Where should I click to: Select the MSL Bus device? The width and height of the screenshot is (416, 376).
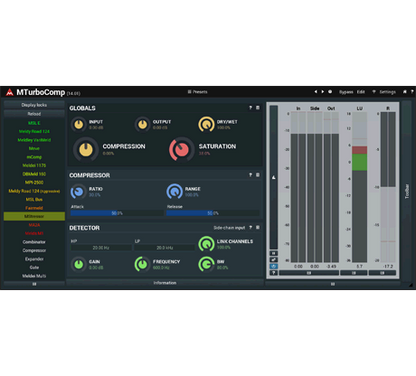pos(34,199)
